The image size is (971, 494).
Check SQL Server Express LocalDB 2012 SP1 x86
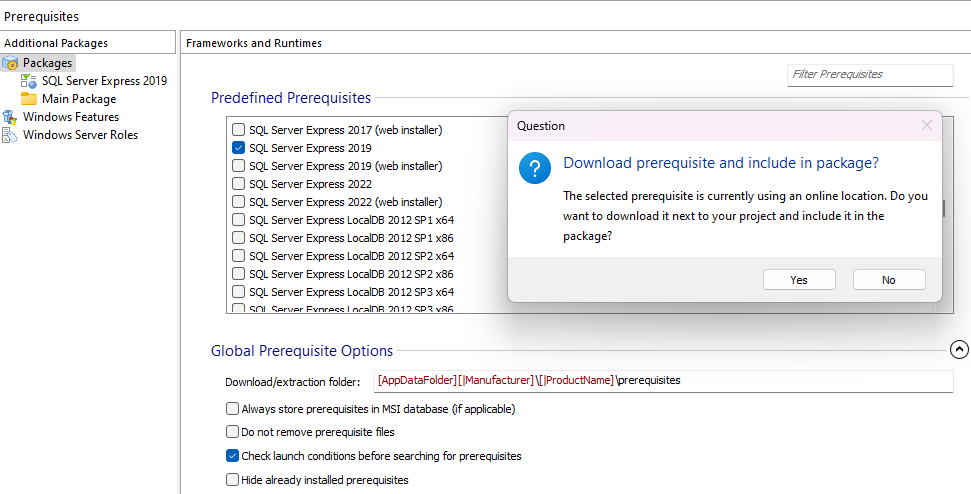(238, 238)
